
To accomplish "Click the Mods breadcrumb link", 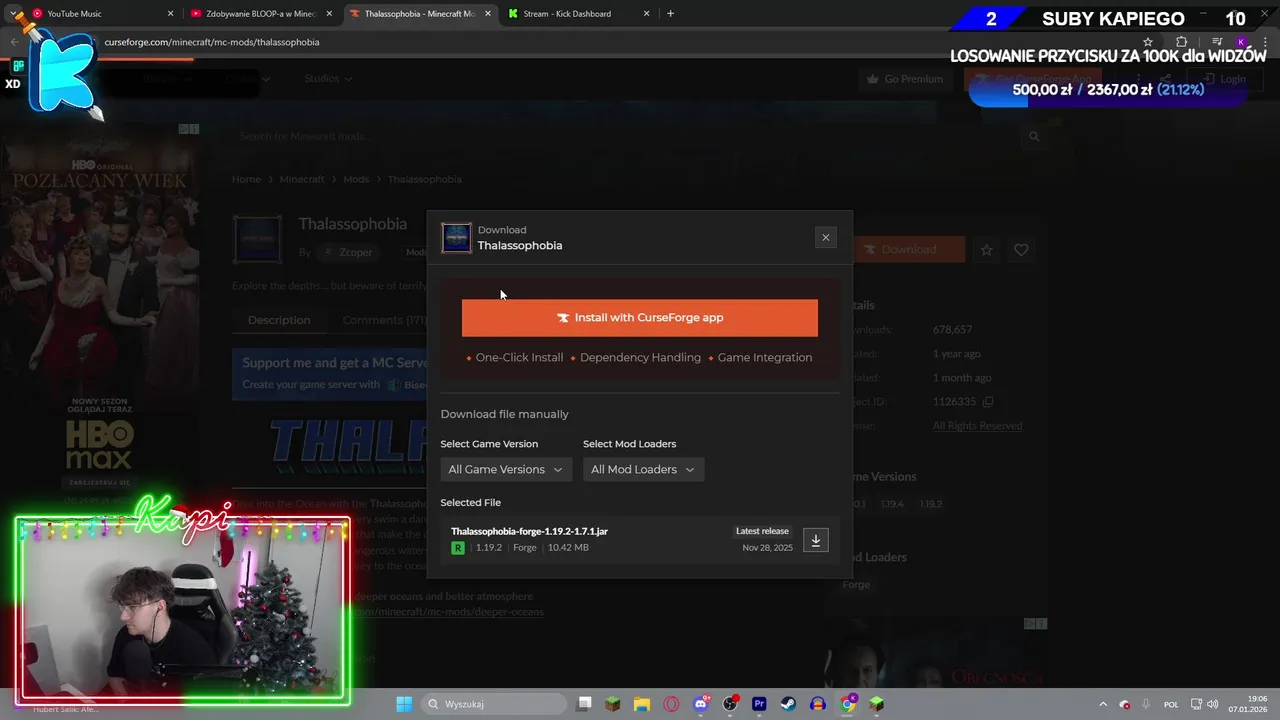I will 356,179.
